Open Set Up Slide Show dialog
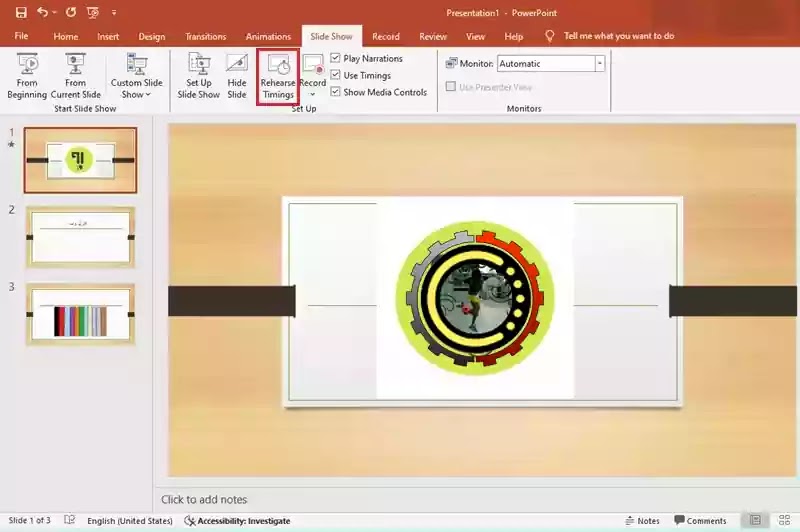This screenshot has height=532, width=800. pos(198,76)
